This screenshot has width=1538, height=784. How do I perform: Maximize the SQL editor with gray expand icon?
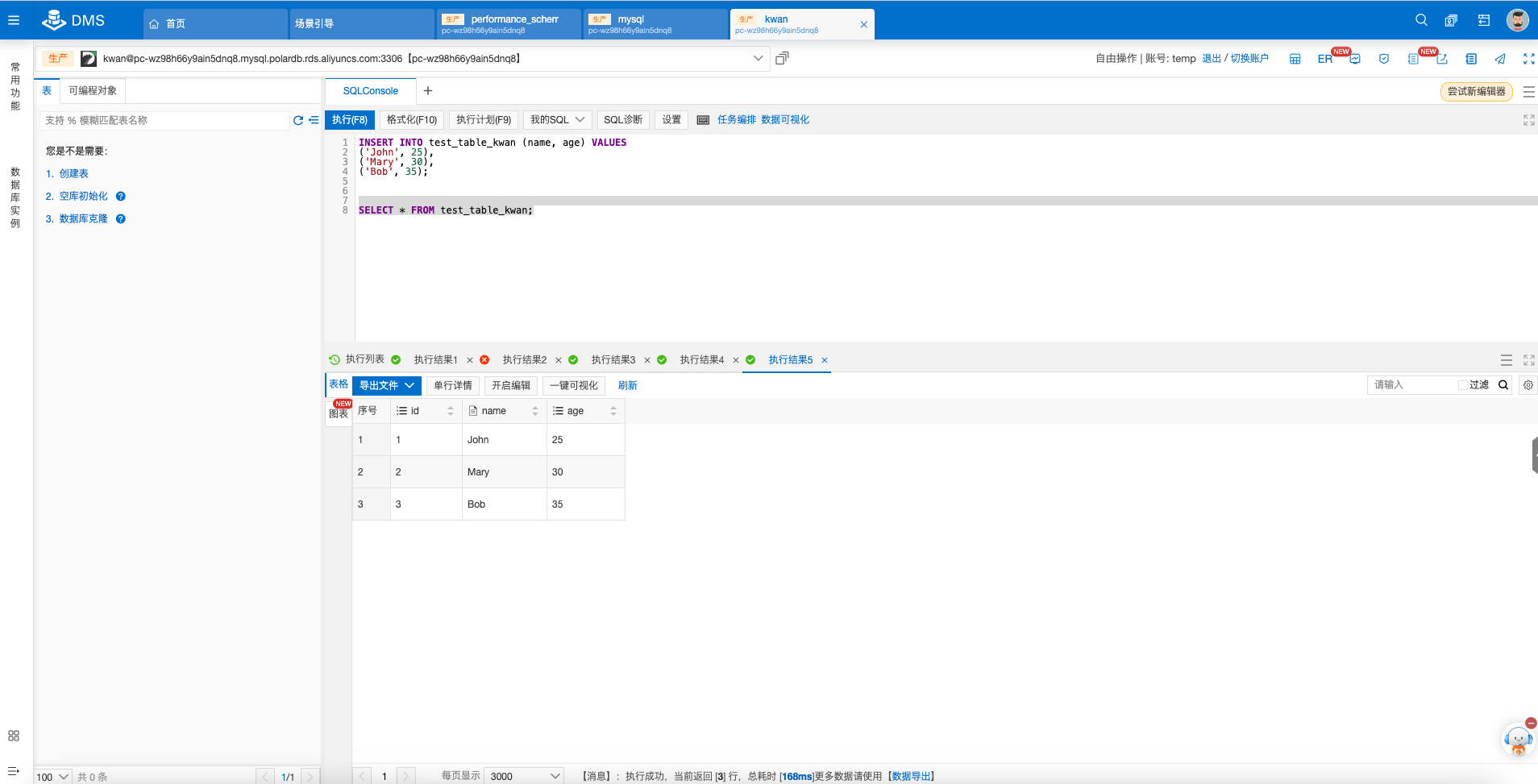[1529, 120]
